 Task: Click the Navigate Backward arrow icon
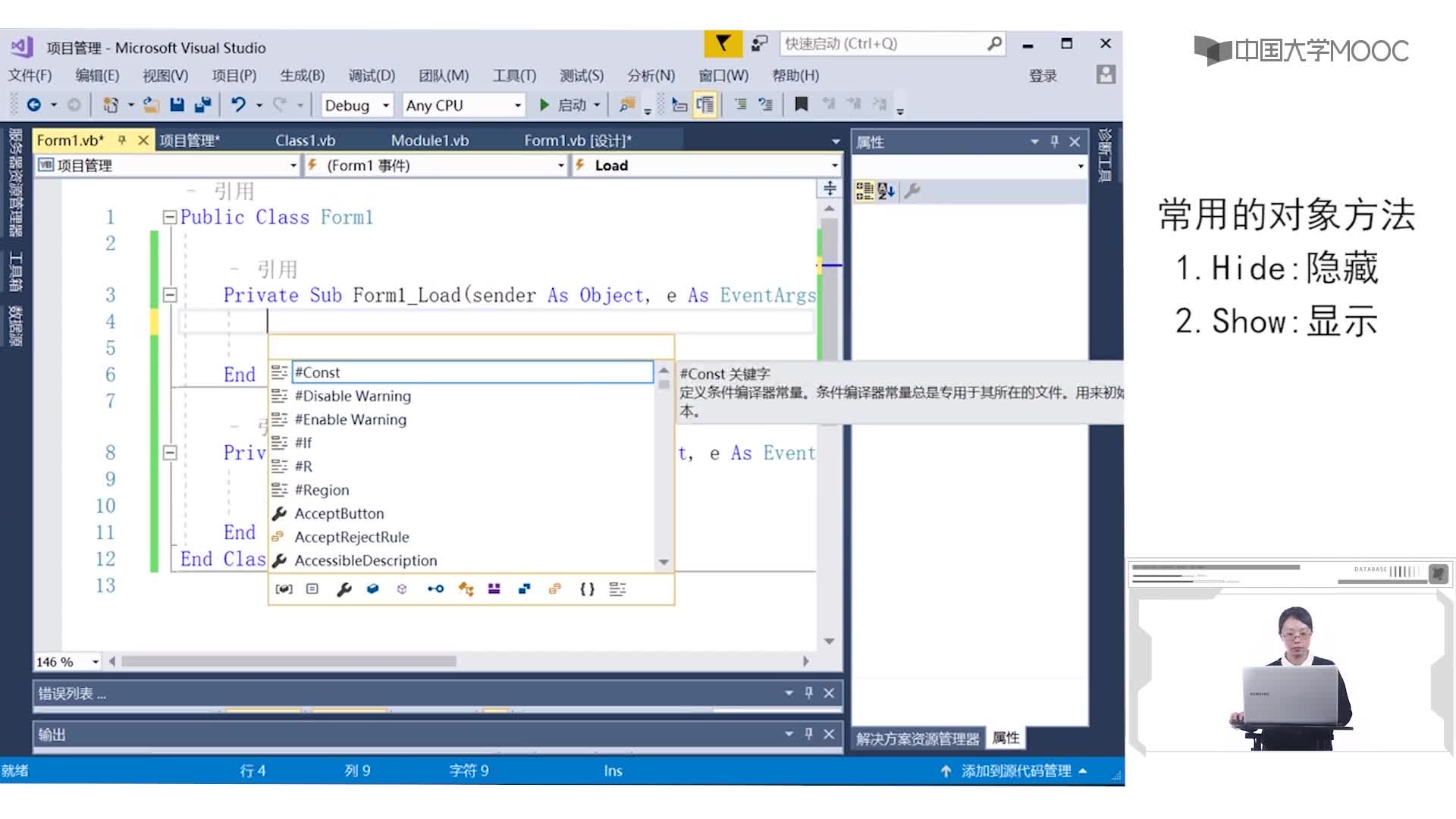(34, 105)
